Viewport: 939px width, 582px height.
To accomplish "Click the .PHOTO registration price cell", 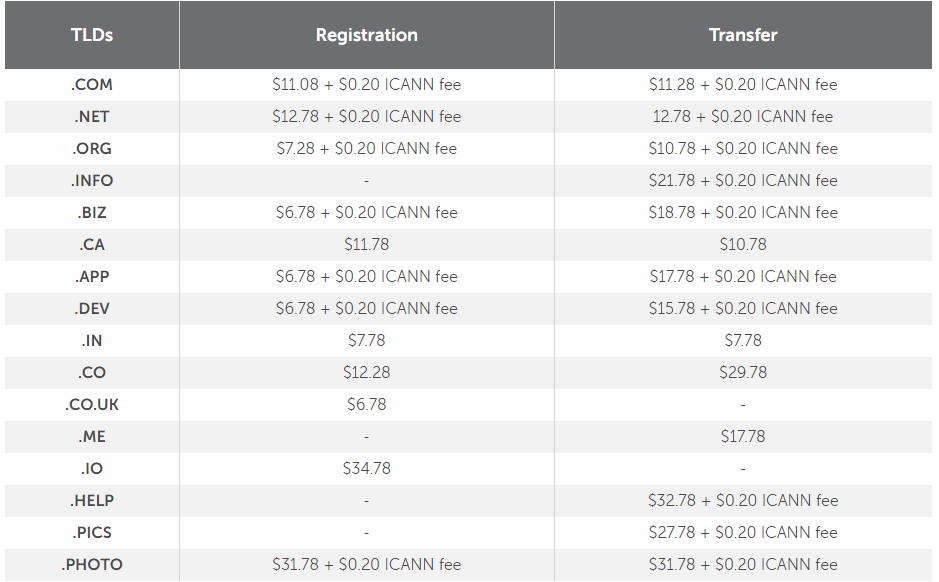I will (x=366, y=565).
